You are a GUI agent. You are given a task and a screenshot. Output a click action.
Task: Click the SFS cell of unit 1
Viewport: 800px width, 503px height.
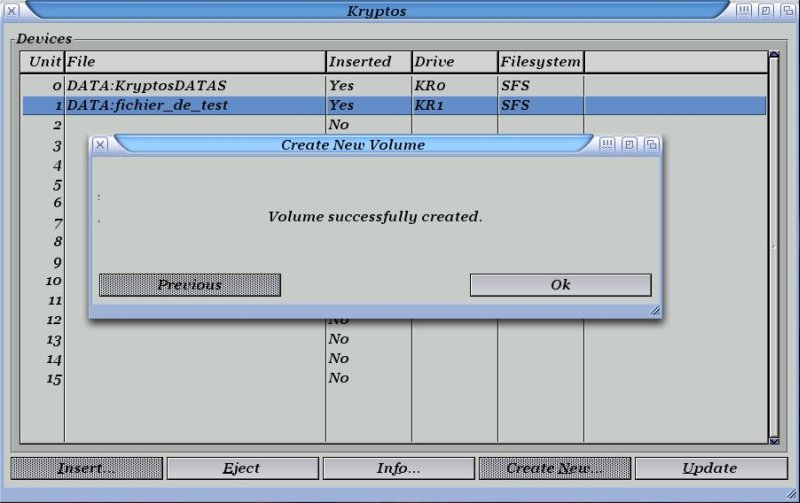coord(515,106)
